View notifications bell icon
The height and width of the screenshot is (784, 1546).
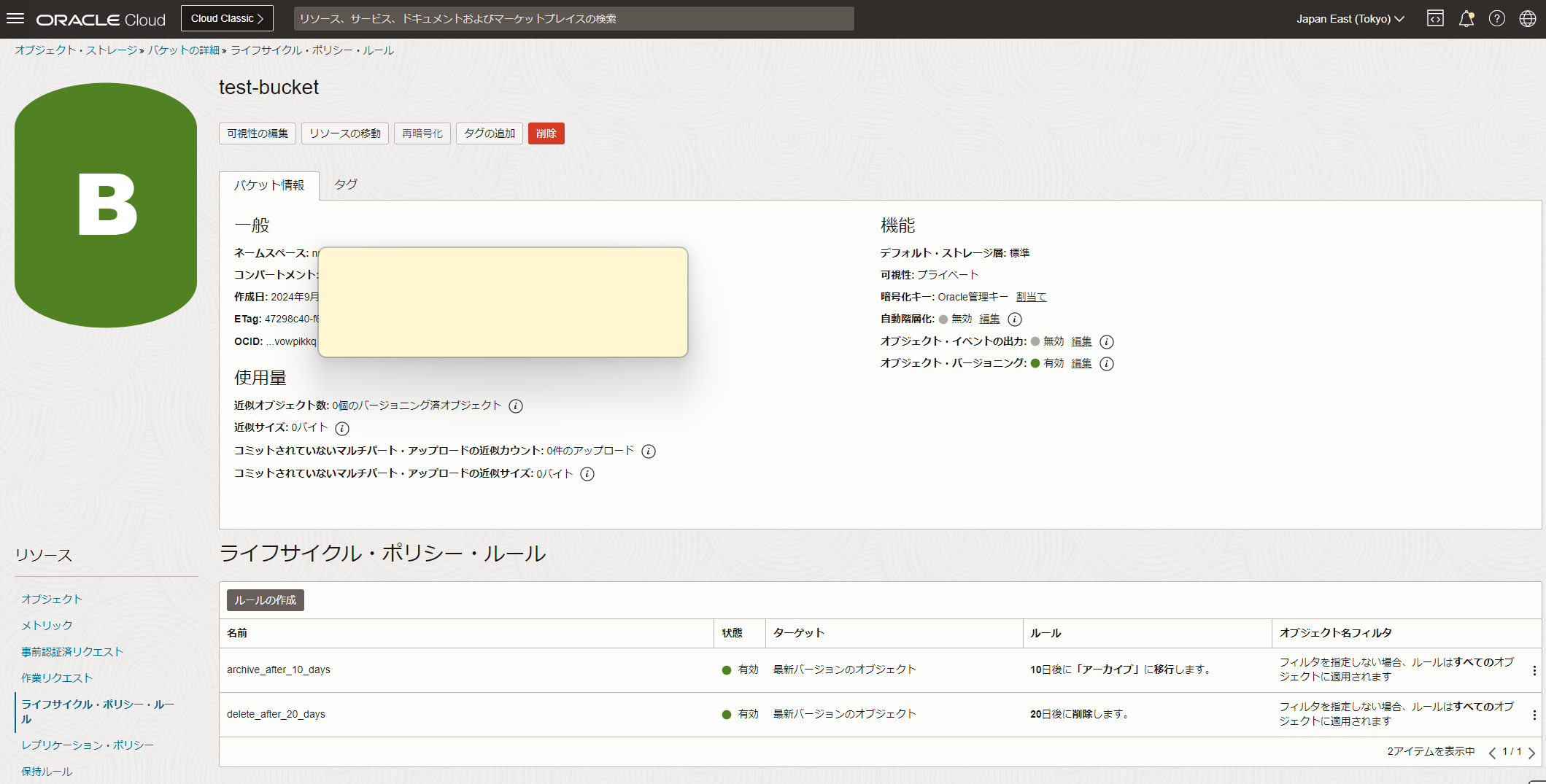[1466, 19]
